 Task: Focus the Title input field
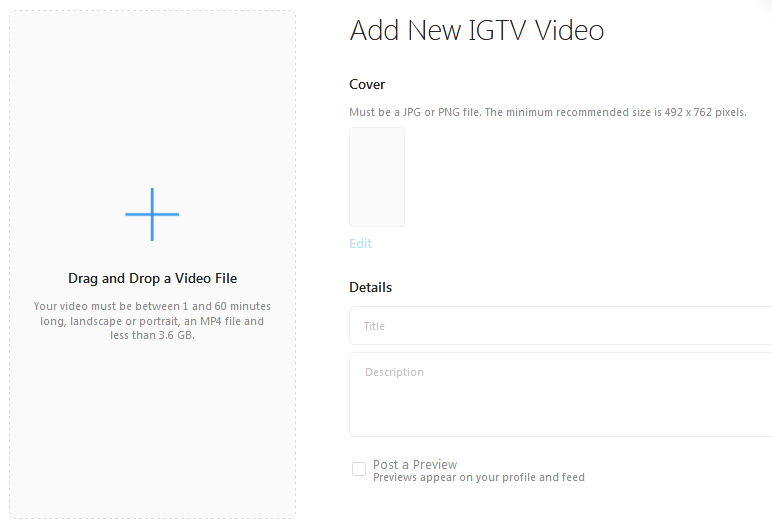pos(560,326)
